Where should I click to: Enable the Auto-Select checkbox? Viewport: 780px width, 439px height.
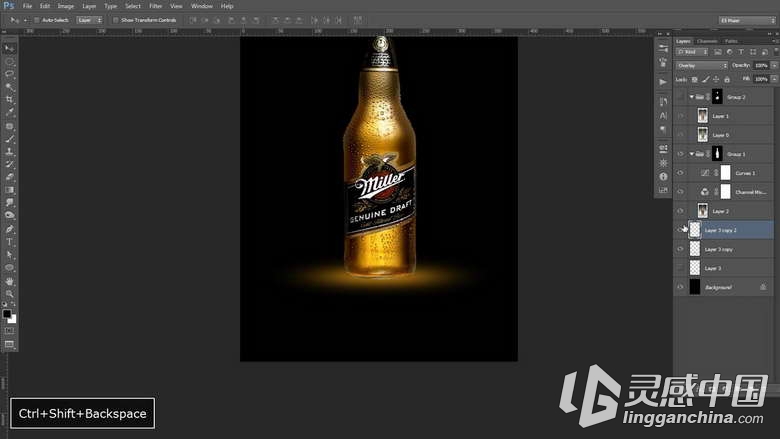37,20
